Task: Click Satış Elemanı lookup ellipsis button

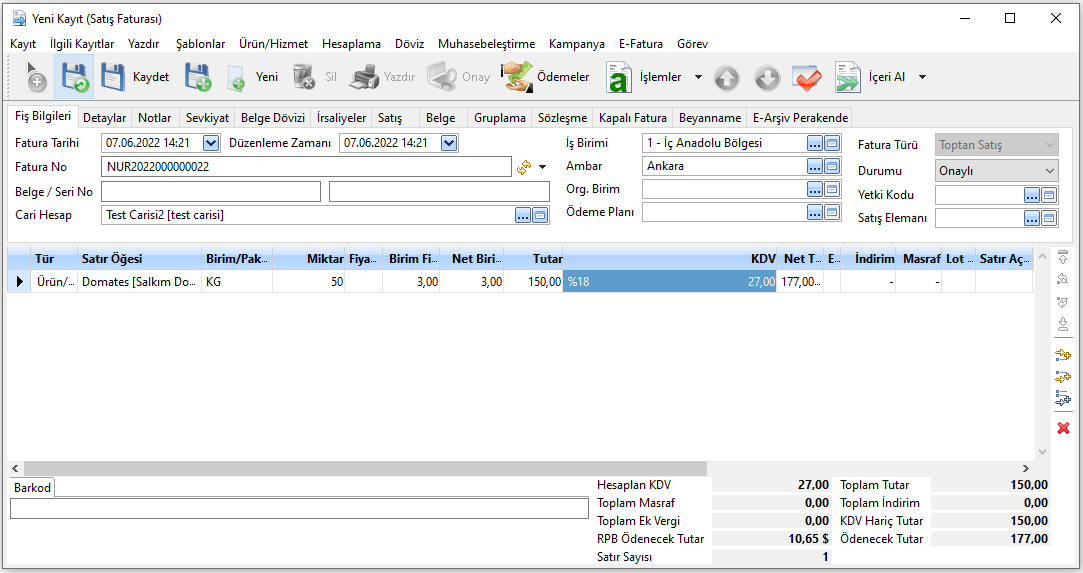Action: pos(1032,218)
